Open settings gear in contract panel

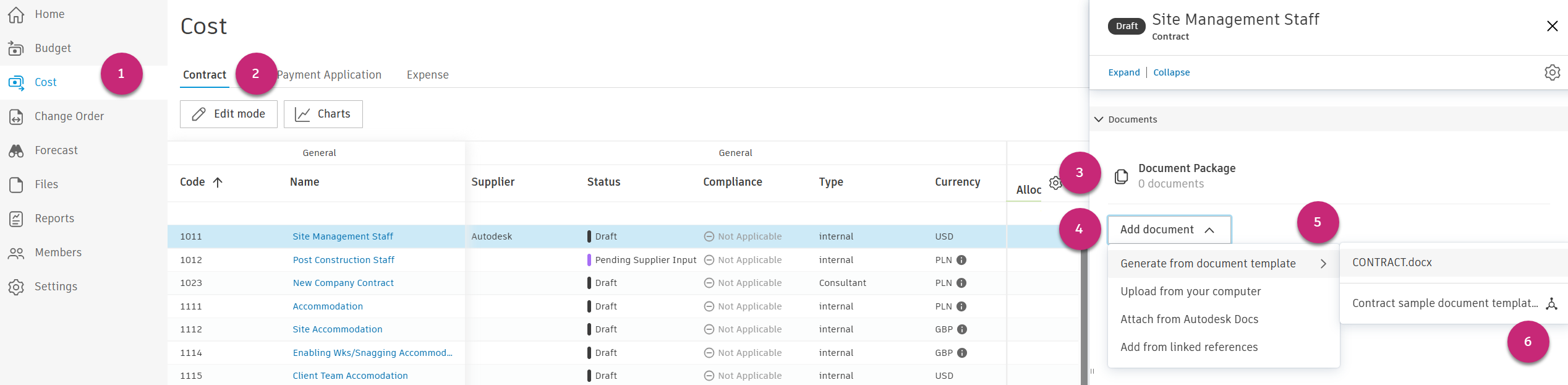coord(1552,72)
